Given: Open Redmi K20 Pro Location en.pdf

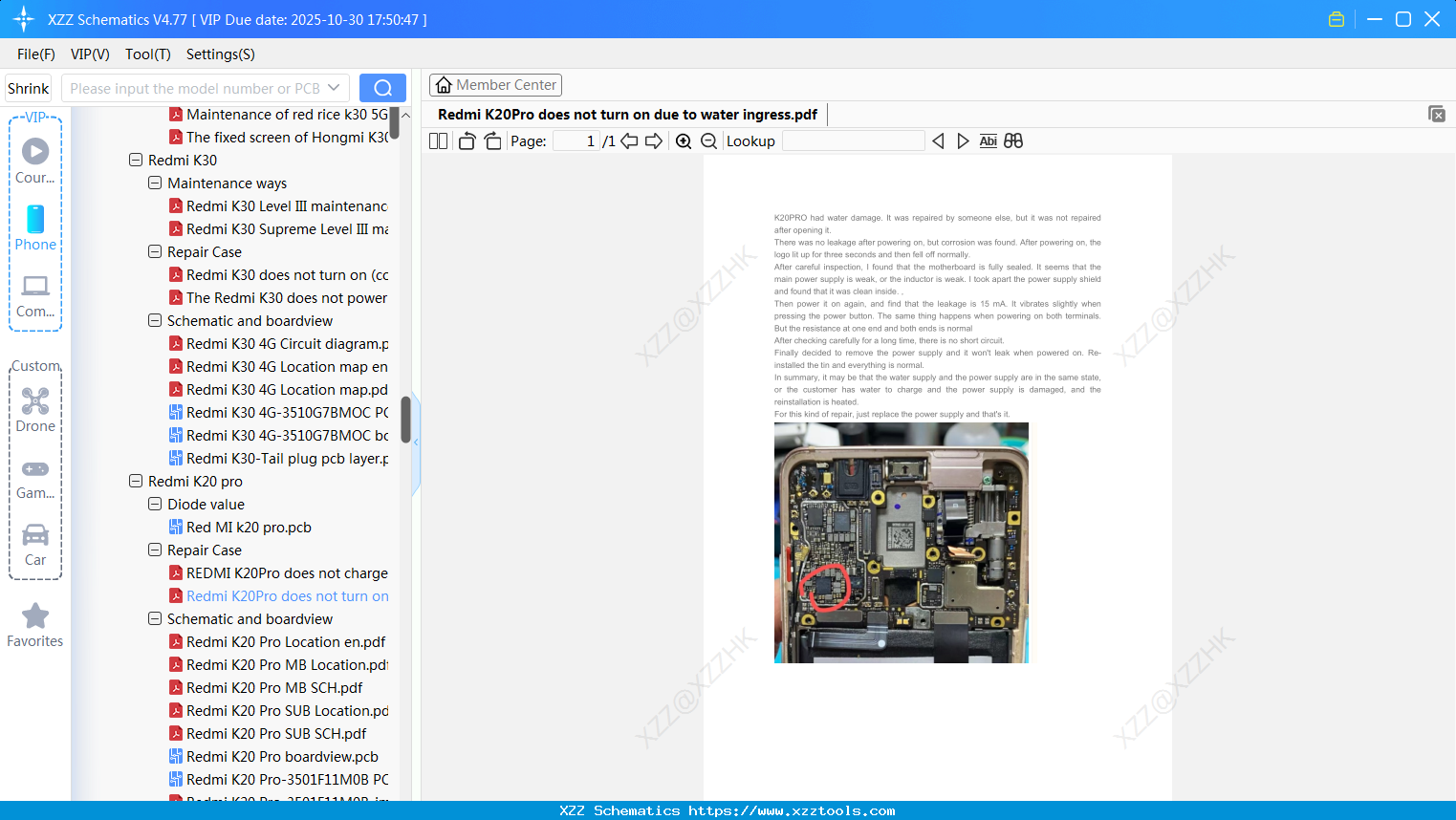Looking at the screenshot, I should (277, 642).
